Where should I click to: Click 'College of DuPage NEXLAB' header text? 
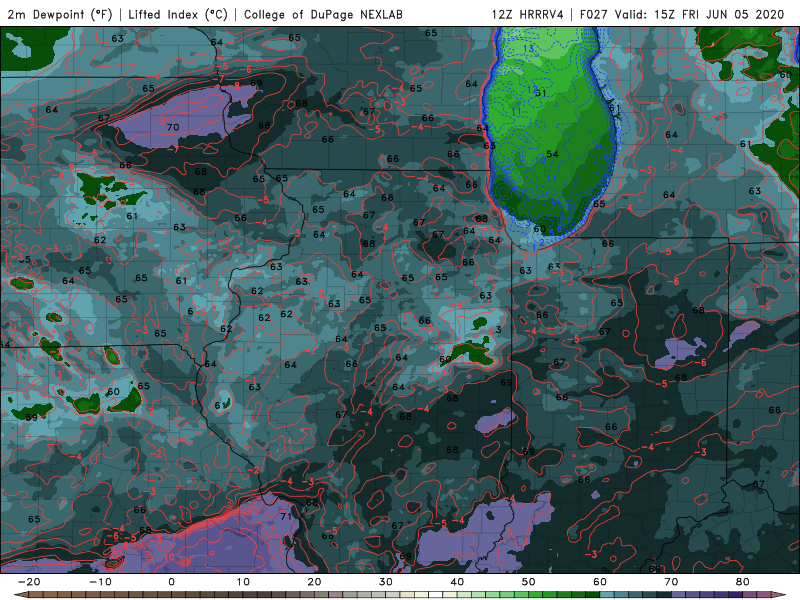[x=323, y=14]
